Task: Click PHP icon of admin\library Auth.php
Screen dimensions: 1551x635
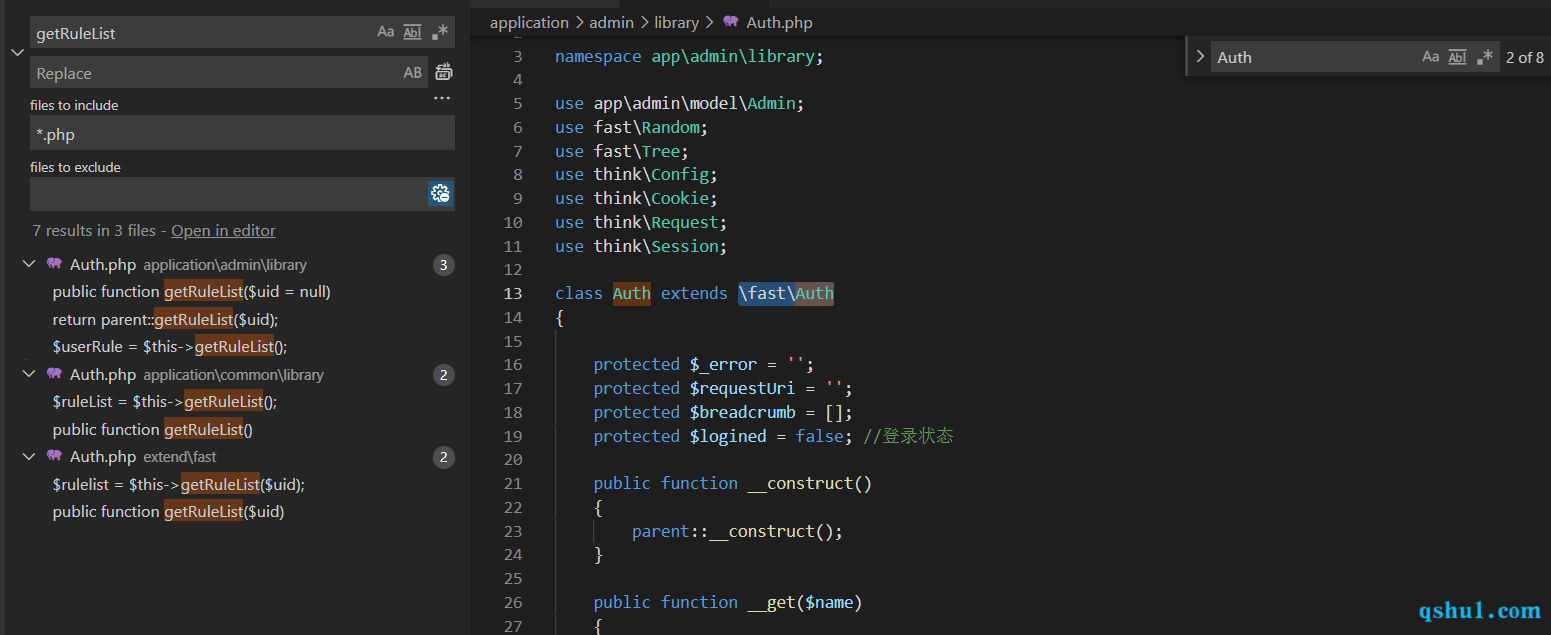Action: (x=54, y=264)
